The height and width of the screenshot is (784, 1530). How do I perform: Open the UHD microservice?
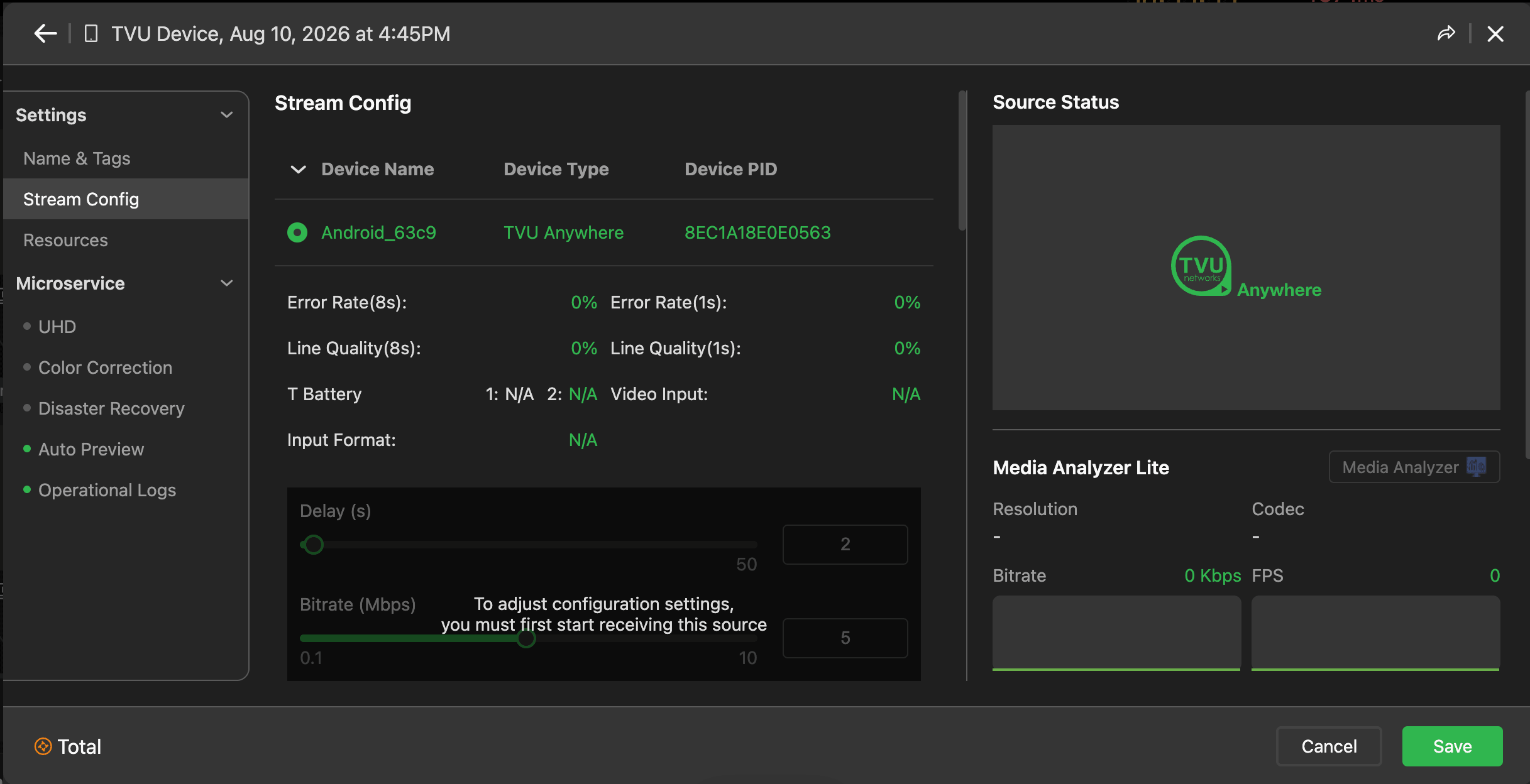pyautogui.click(x=57, y=327)
